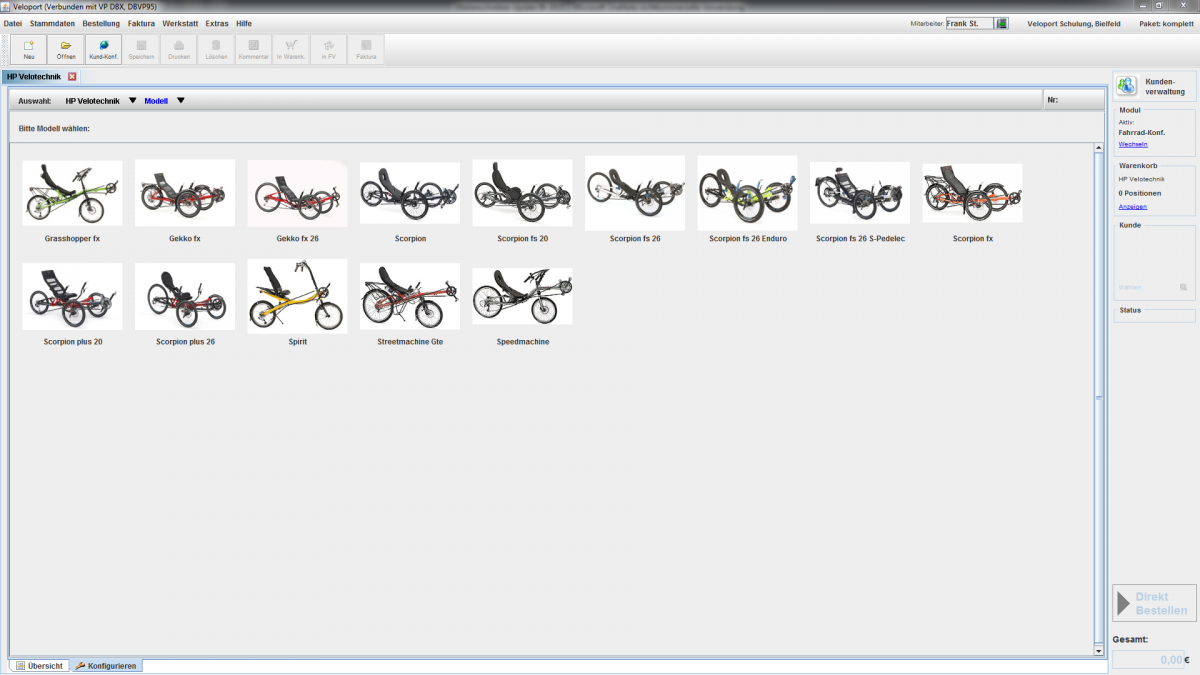Expand the HP Velotechnik dropdown arrow

pyautogui.click(x=132, y=100)
